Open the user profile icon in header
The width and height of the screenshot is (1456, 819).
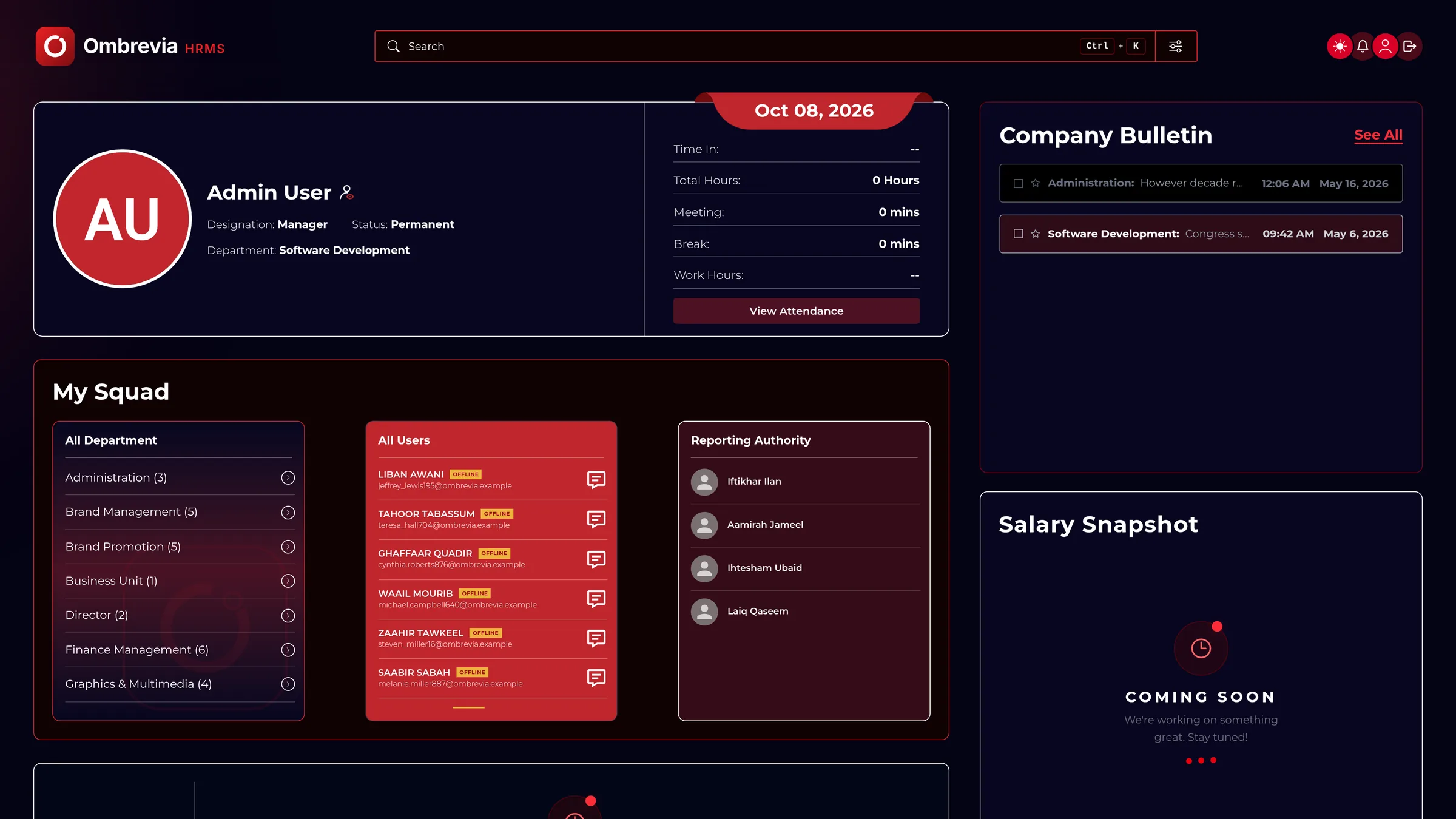point(1386,46)
